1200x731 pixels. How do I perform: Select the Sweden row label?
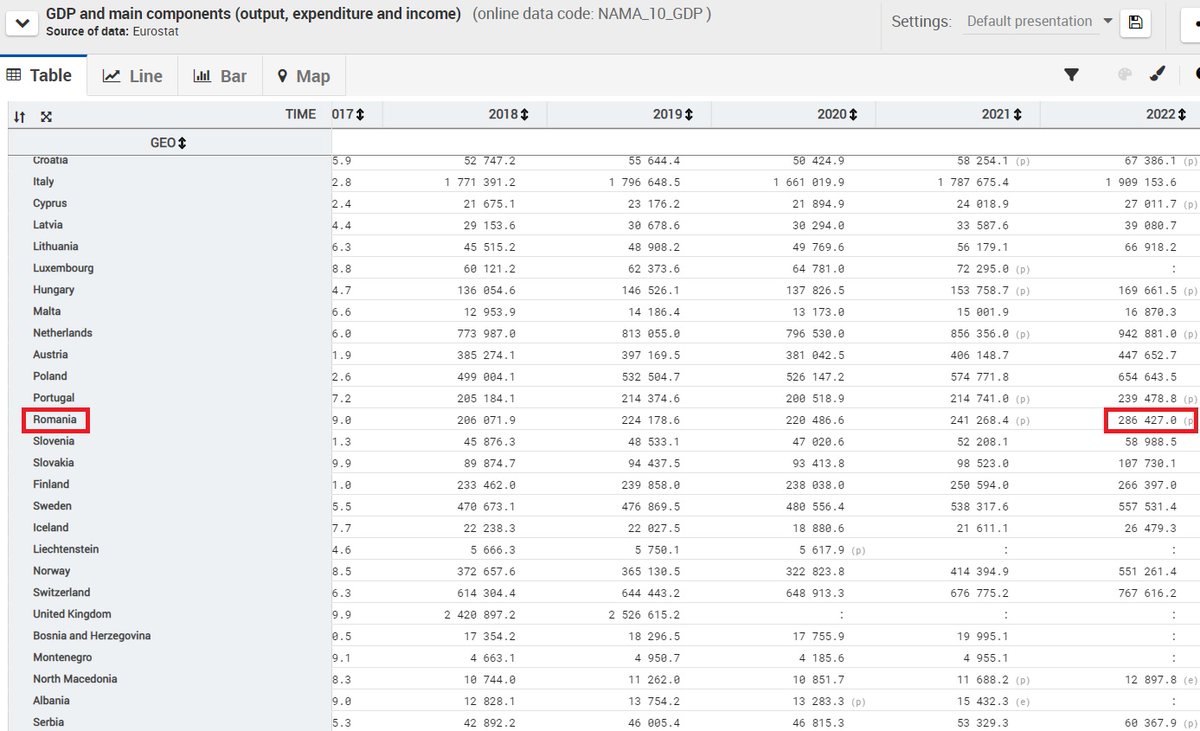[52, 506]
